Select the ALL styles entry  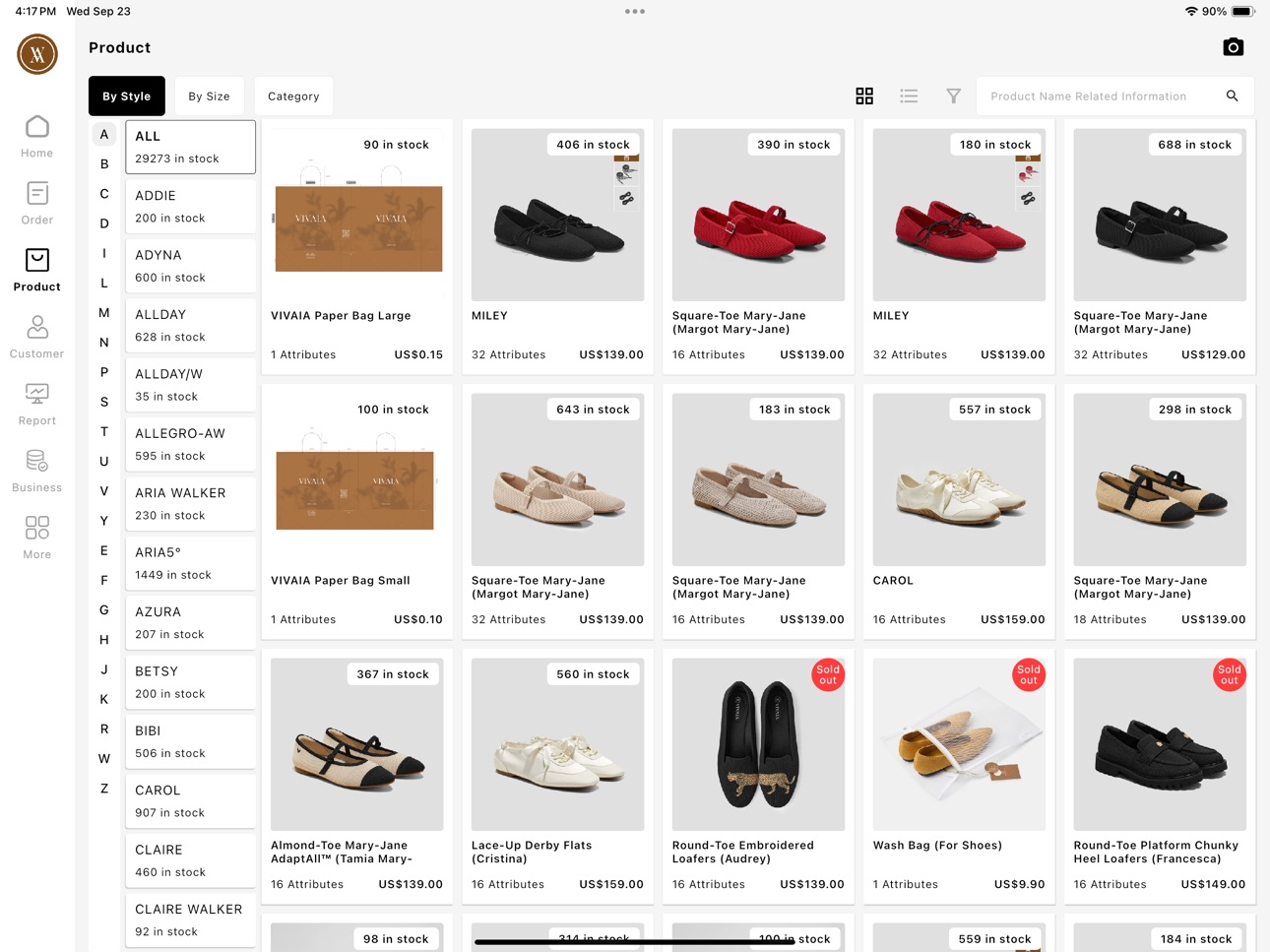pyautogui.click(x=191, y=147)
